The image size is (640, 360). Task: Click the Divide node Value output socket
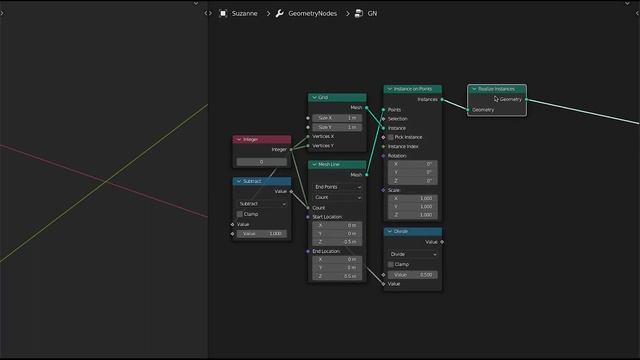click(x=442, y=242)
